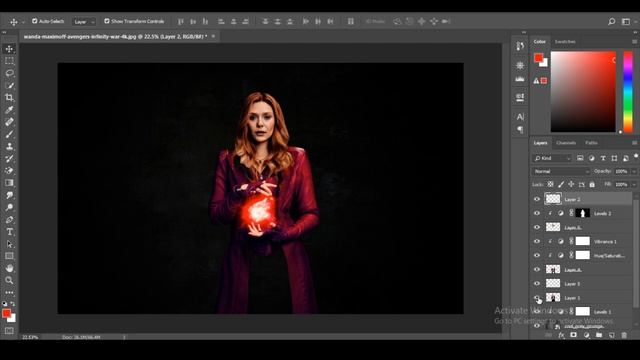Open the Edit Toolbar three-dots menu
Image resolution: width=640 pixels, height=360 pixels.
pyautogui.click(x=9, y=293)
